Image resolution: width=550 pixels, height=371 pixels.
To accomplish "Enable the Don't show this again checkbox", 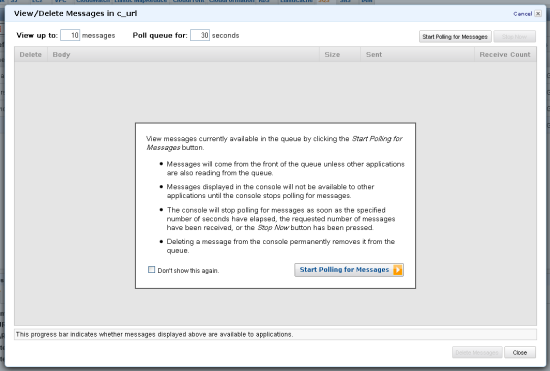I will pos(151,270).
